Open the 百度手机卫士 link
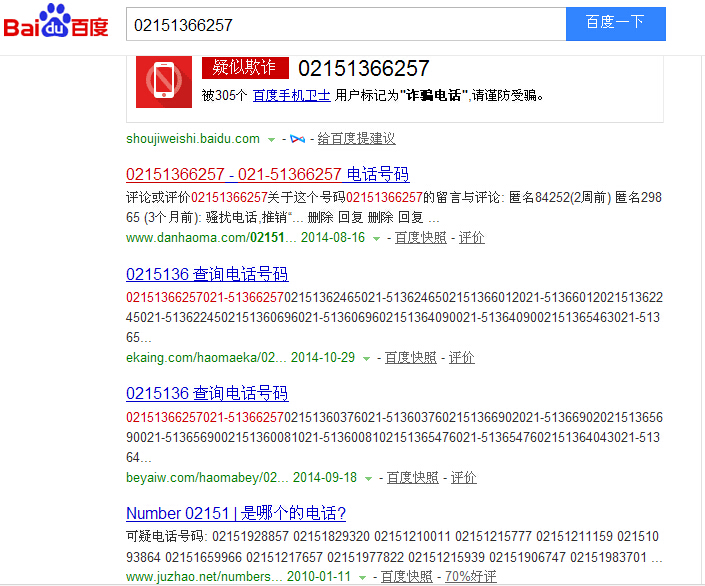 pos(291,95)
